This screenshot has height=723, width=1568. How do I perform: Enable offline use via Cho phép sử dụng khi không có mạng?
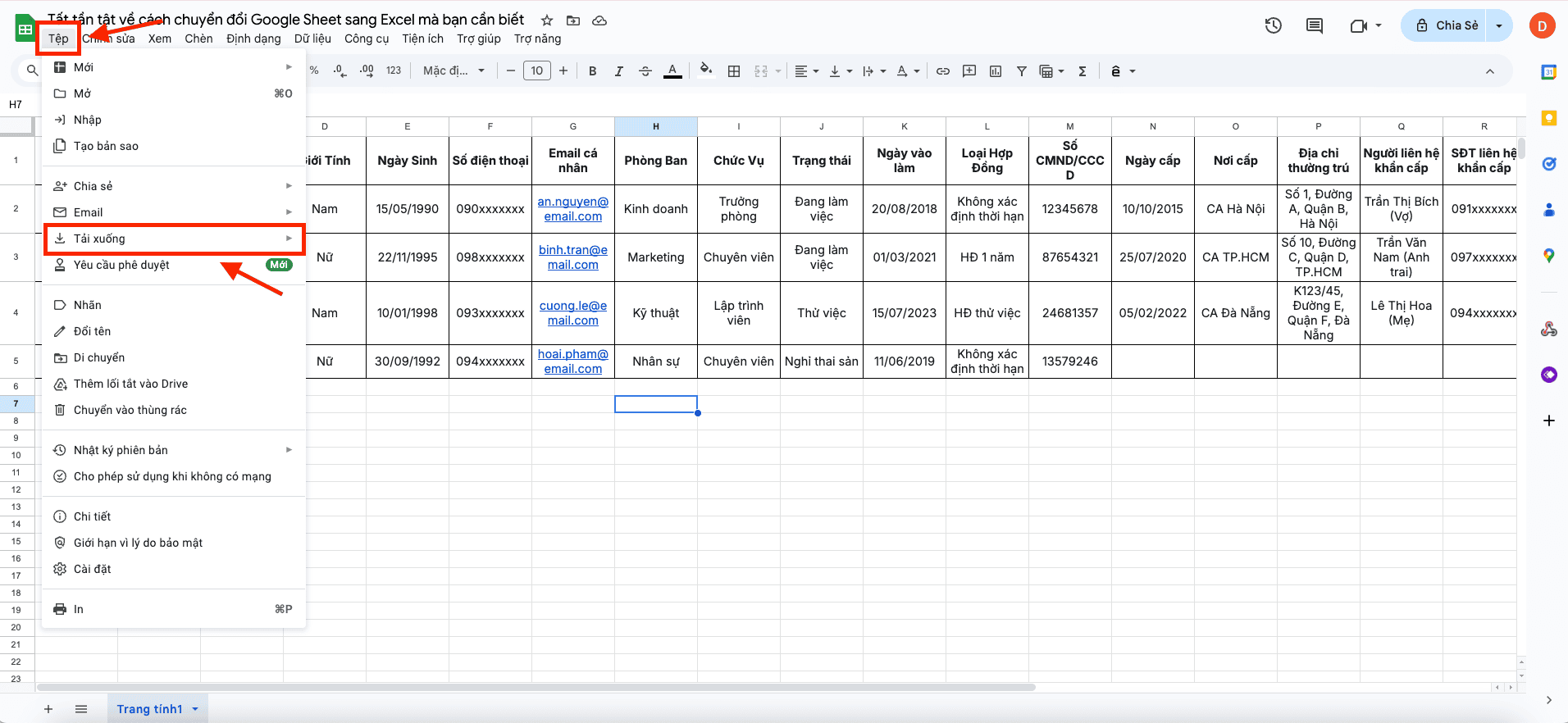point(172,476)
